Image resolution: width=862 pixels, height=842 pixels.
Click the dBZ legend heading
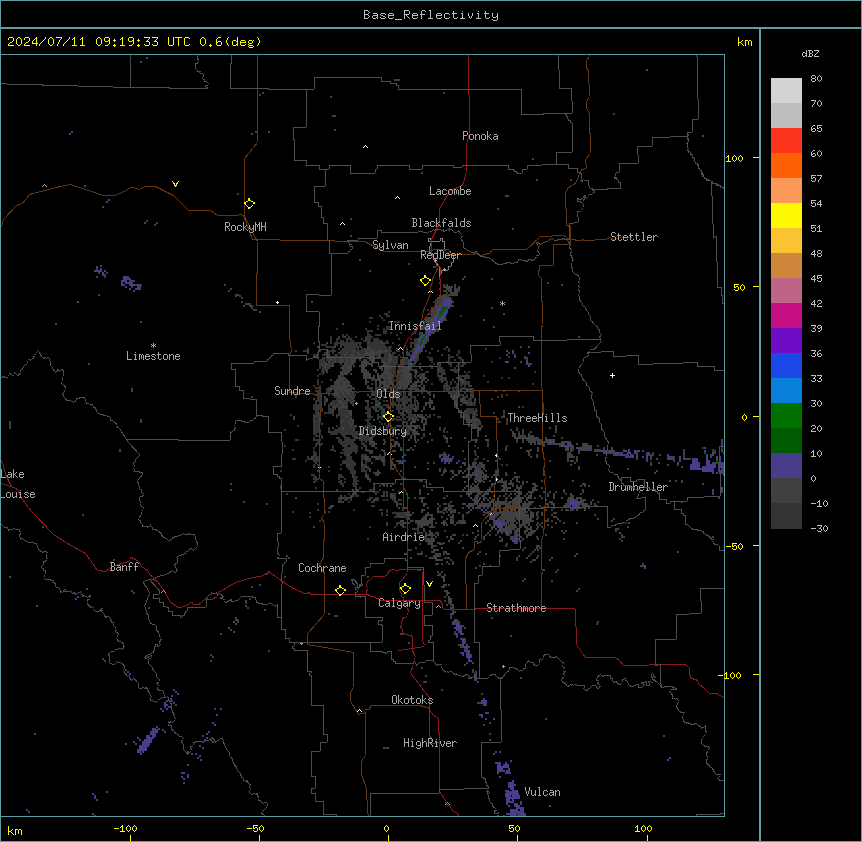pyautogui.click(x=810, y=53)
